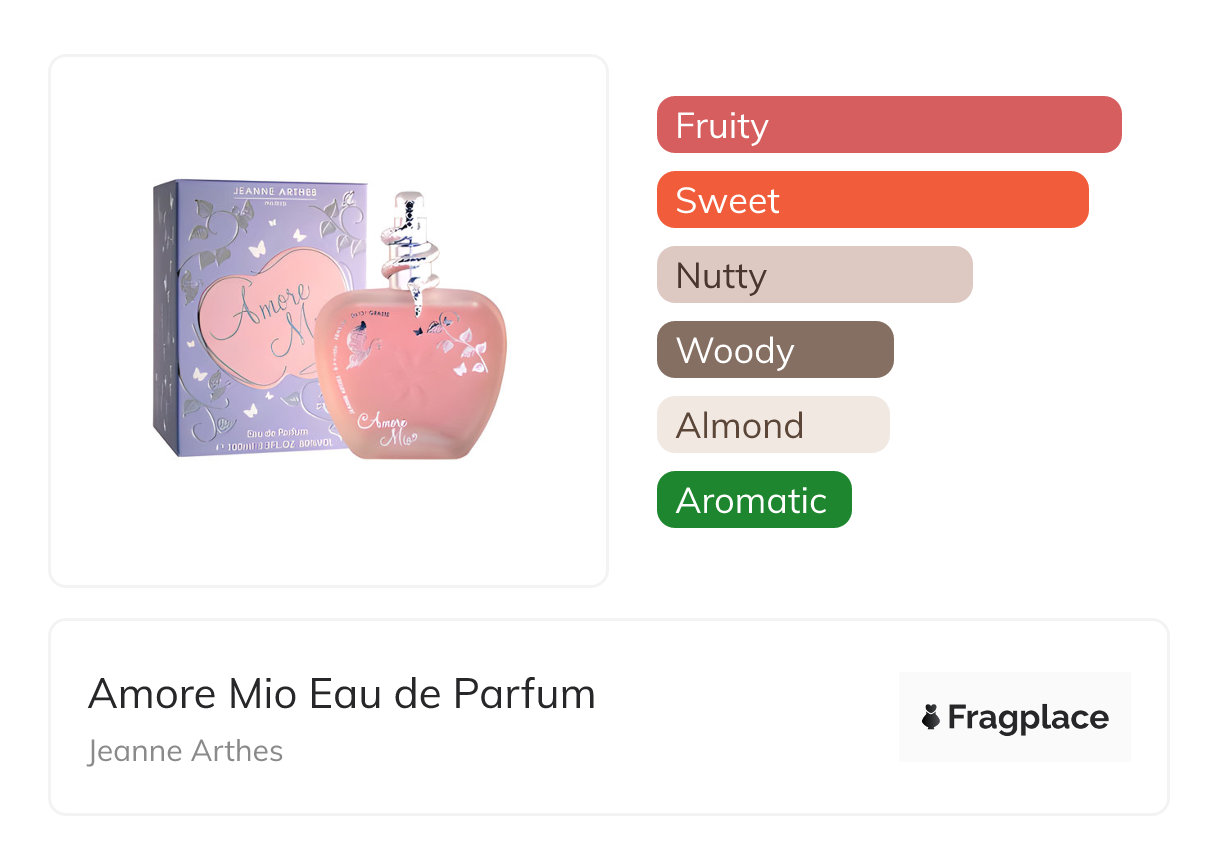1218x864 pixels.
Task: Click the Almond accord bar
Action: [772, 425]
